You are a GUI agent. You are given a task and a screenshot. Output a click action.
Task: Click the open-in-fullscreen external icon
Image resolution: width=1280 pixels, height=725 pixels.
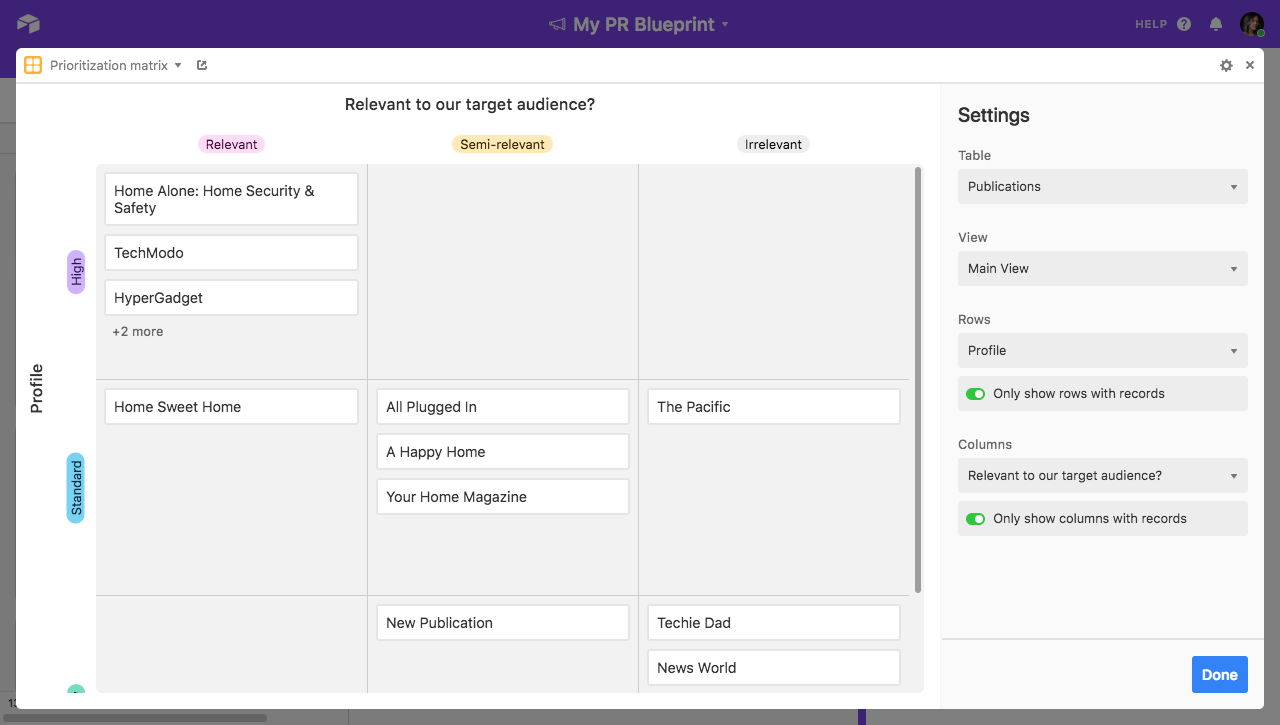click(x=202, y=65)
